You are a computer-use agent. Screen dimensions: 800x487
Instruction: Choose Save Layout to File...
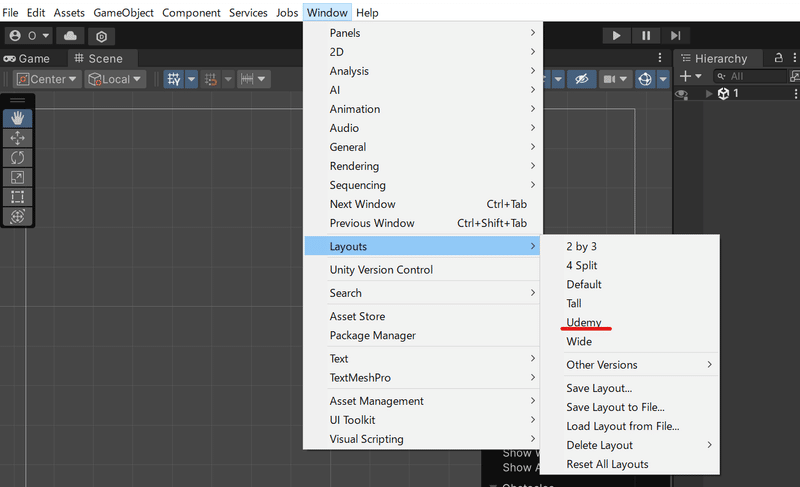[x=630, y=407]
